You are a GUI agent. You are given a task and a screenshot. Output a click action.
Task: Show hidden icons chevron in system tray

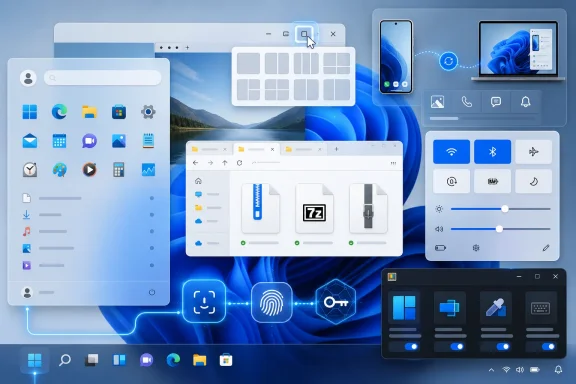coord(491,370)
